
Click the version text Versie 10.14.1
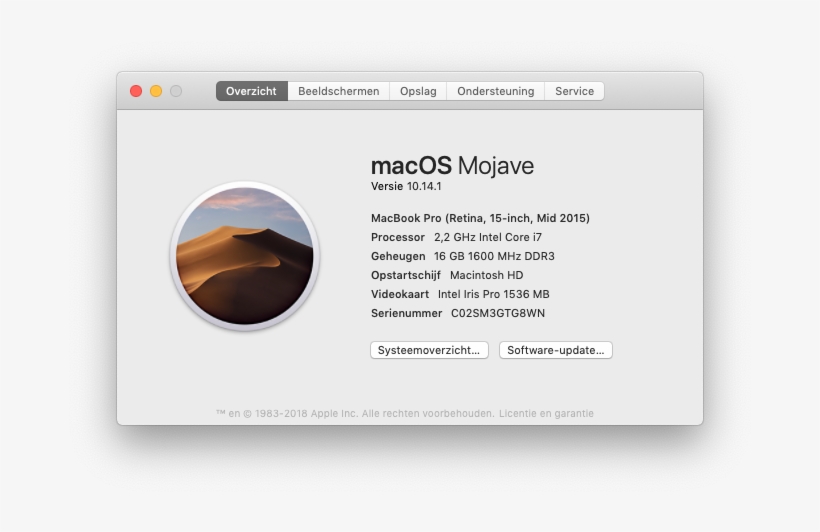coord(406,186)
